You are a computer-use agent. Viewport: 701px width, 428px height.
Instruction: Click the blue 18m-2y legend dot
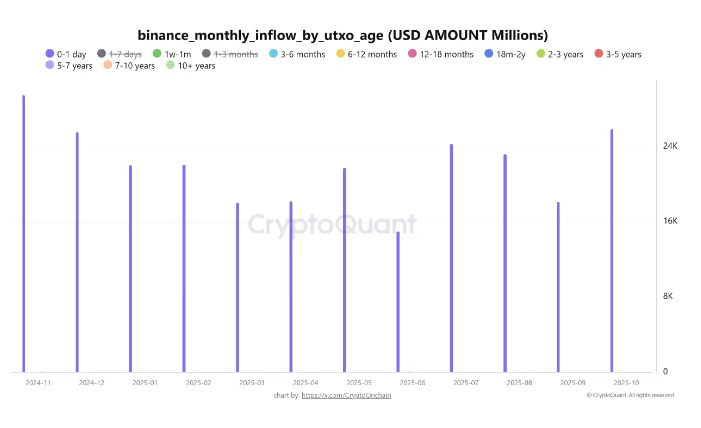pos(487,54)
